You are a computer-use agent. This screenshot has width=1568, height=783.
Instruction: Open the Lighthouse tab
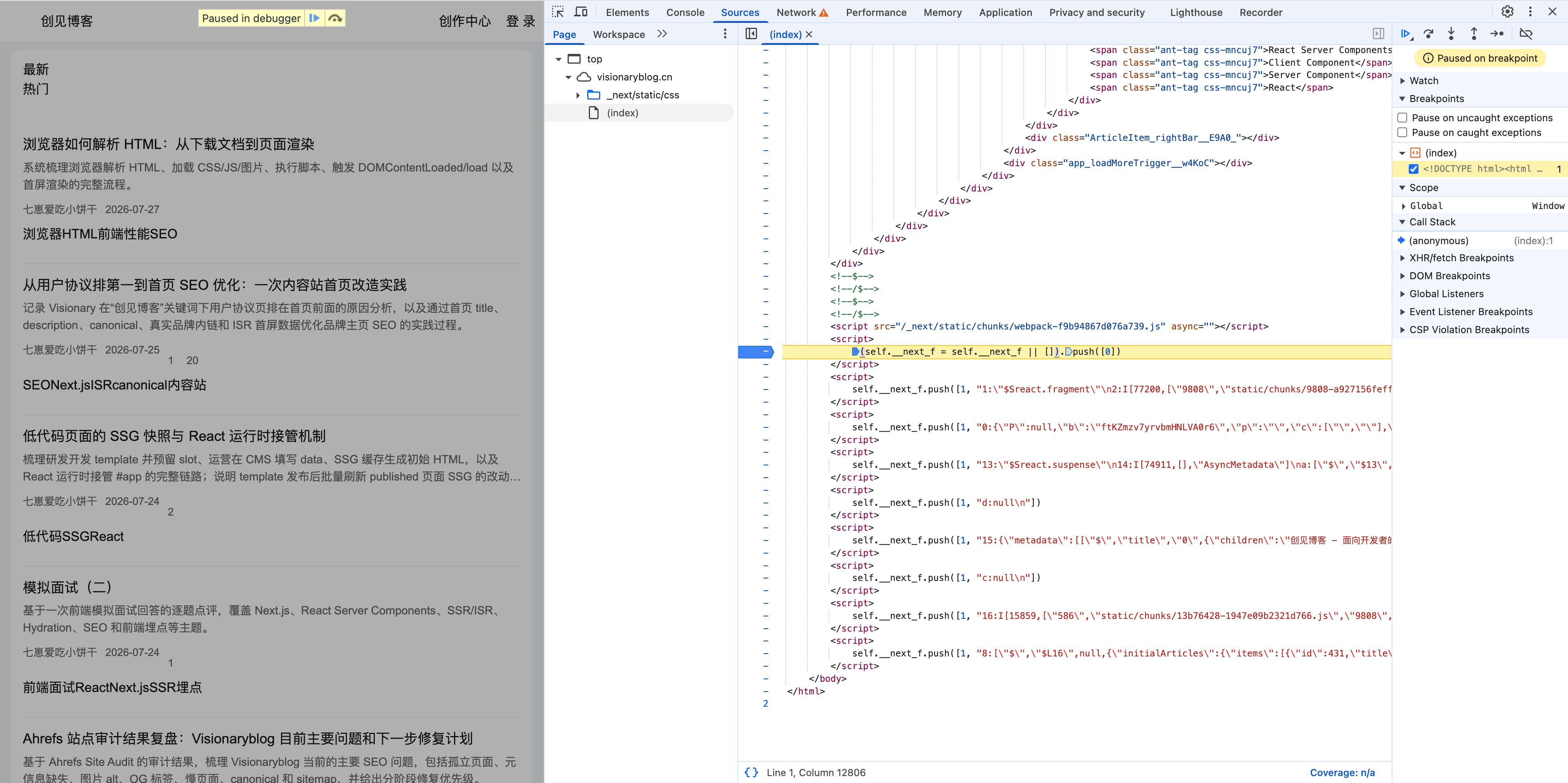pyautogui.click(x=1196, y=12)
